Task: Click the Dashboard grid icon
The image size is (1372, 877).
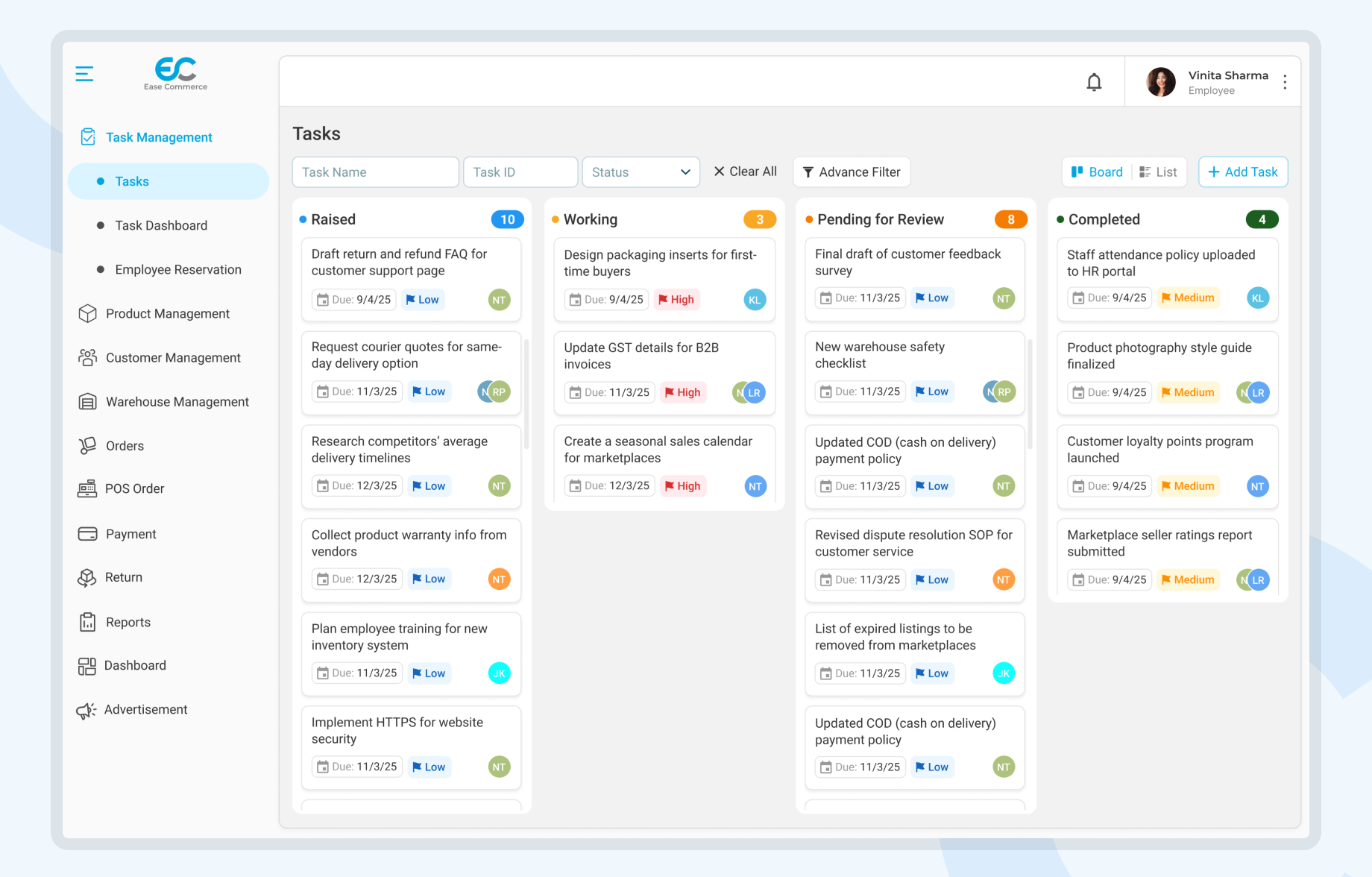Action: [x=87, y=666]
